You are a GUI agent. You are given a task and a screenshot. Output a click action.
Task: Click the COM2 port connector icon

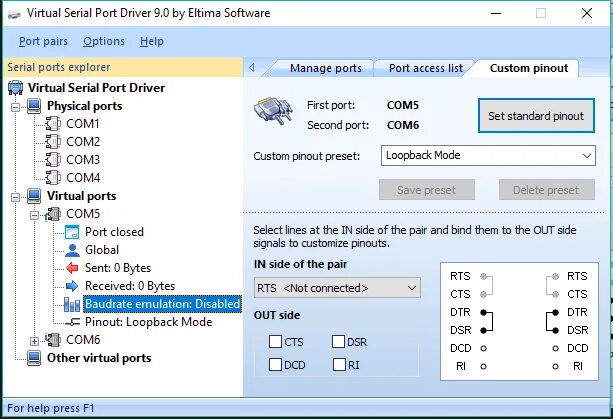[53, 141]
